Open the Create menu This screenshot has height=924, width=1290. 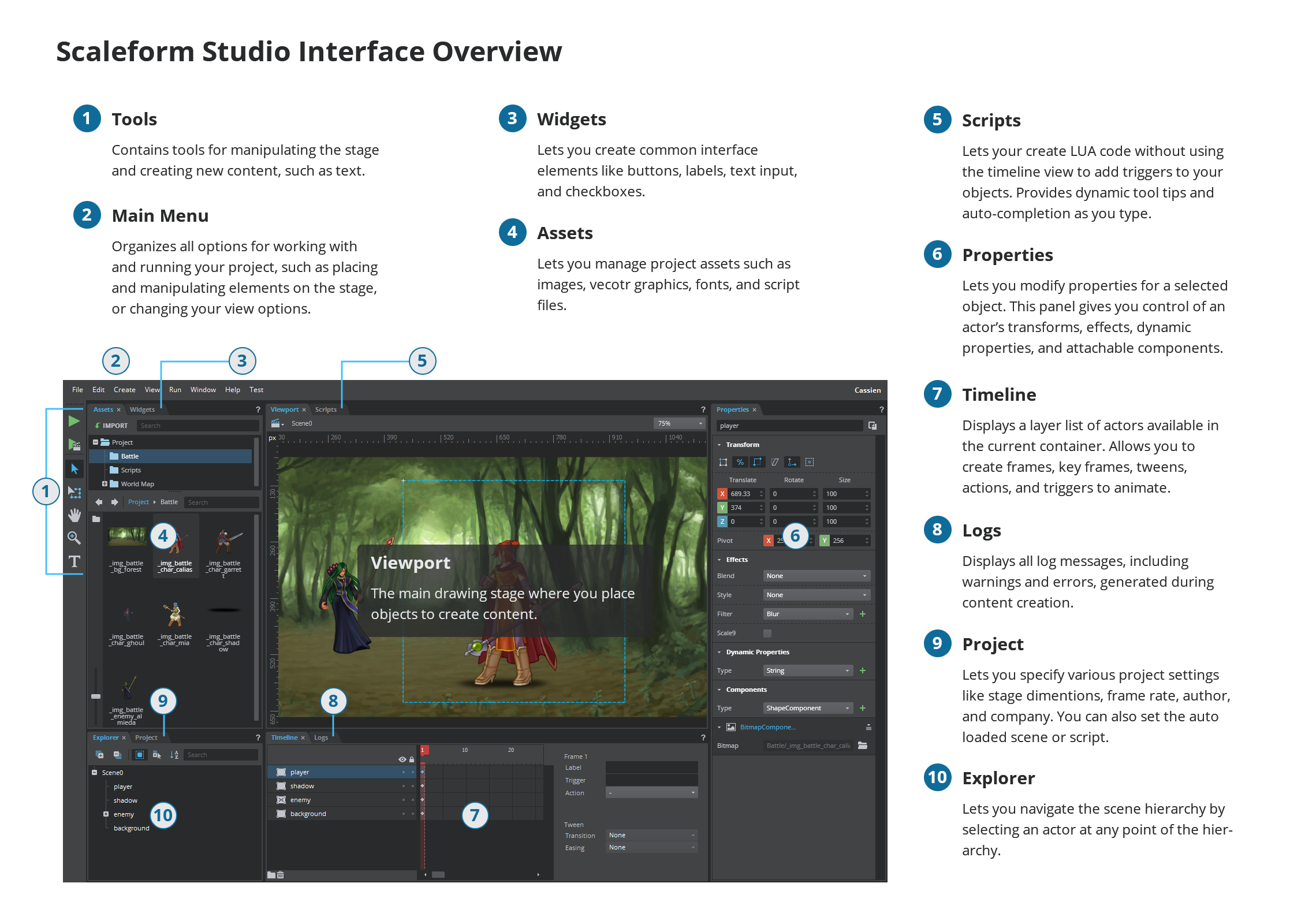point(124,390)
